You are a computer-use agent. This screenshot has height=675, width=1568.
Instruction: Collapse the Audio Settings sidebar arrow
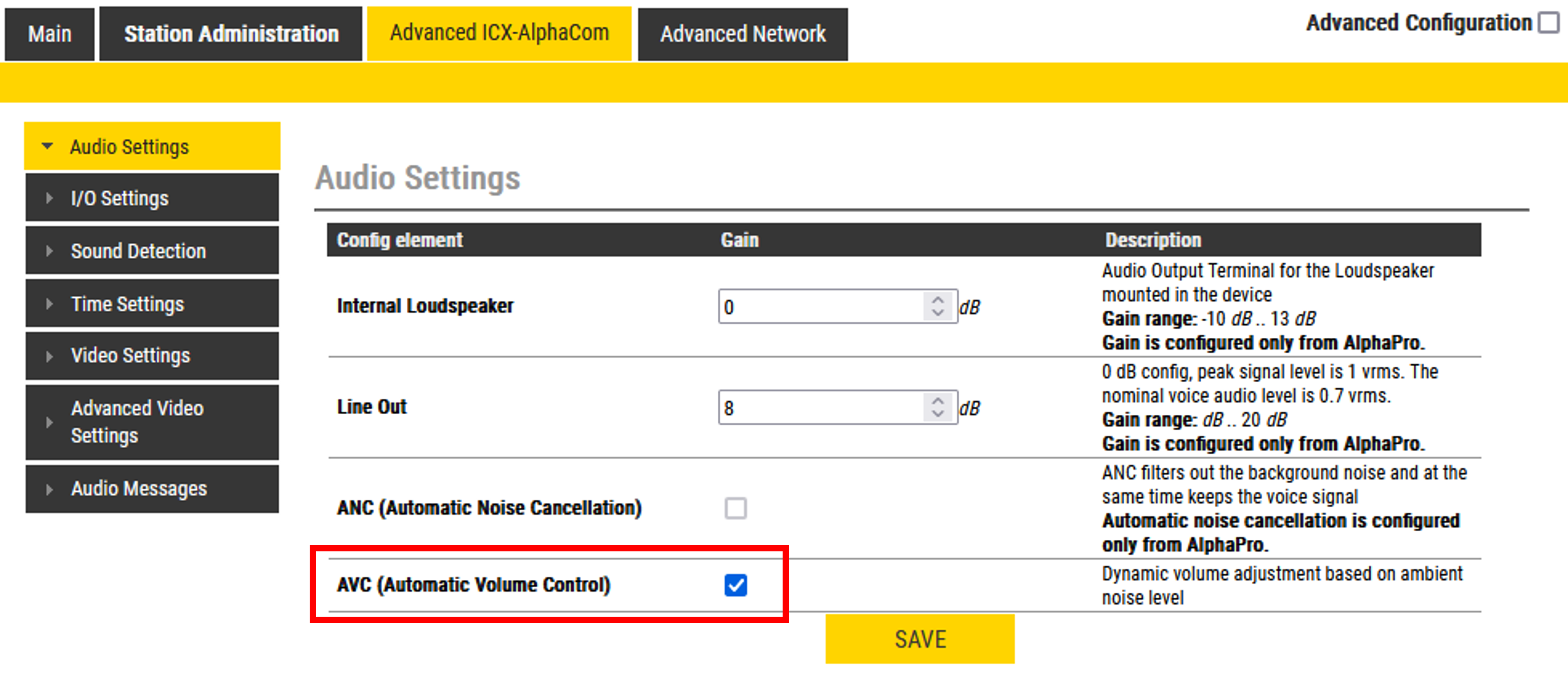pyautogui.click(x=48, y=146)
